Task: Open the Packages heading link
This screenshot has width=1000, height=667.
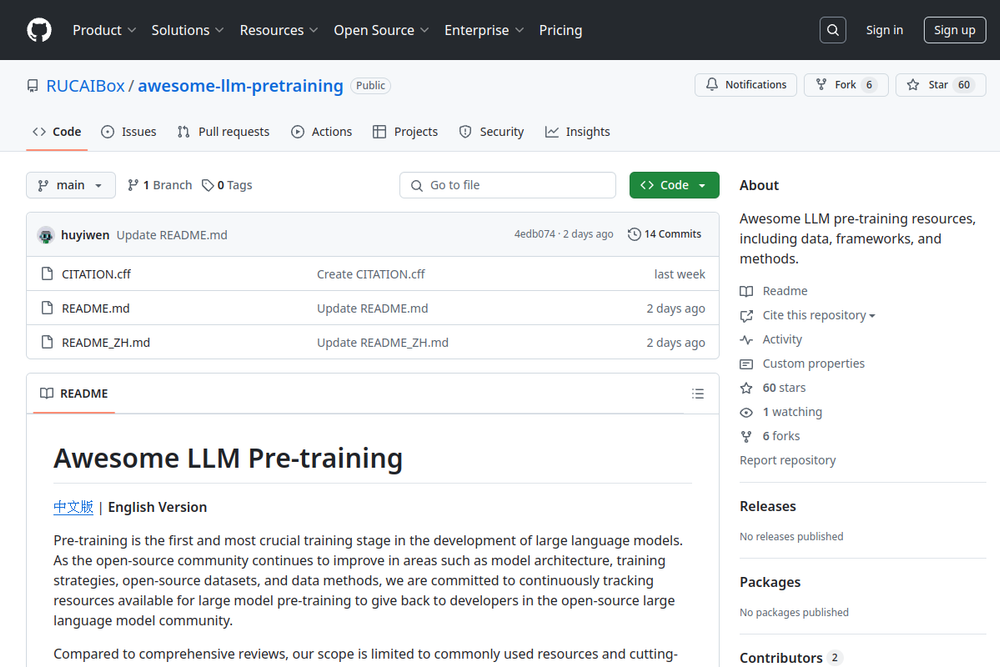Action: tap(770, 582)
